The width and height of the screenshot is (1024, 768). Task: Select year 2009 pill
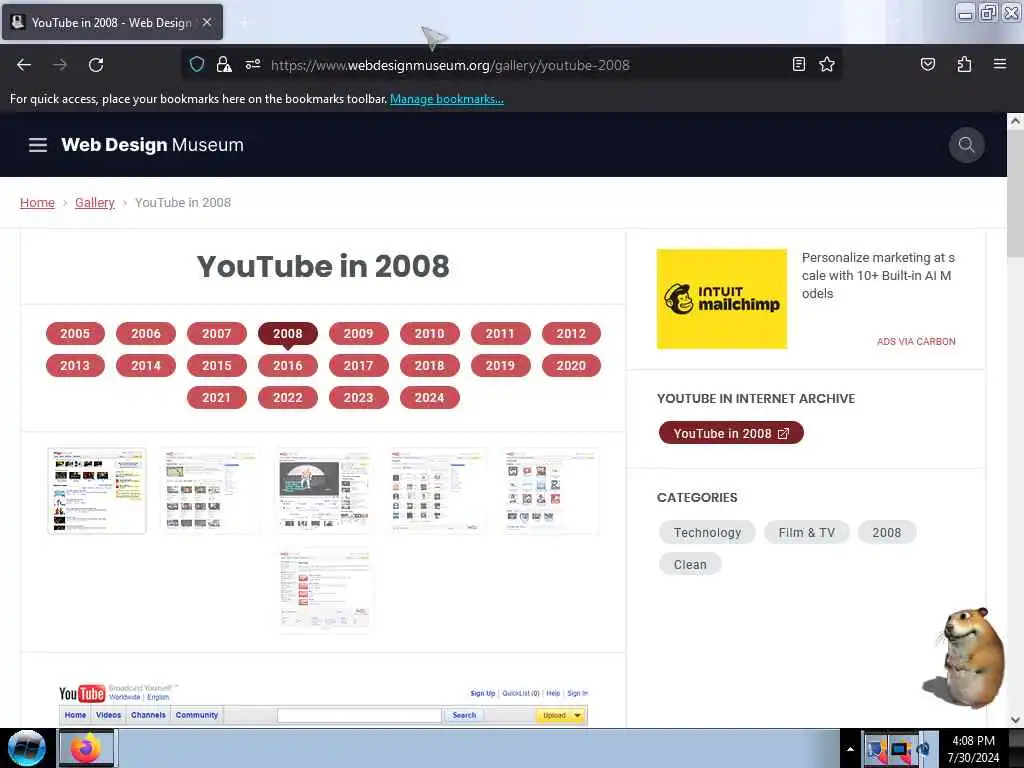[359, 334]
